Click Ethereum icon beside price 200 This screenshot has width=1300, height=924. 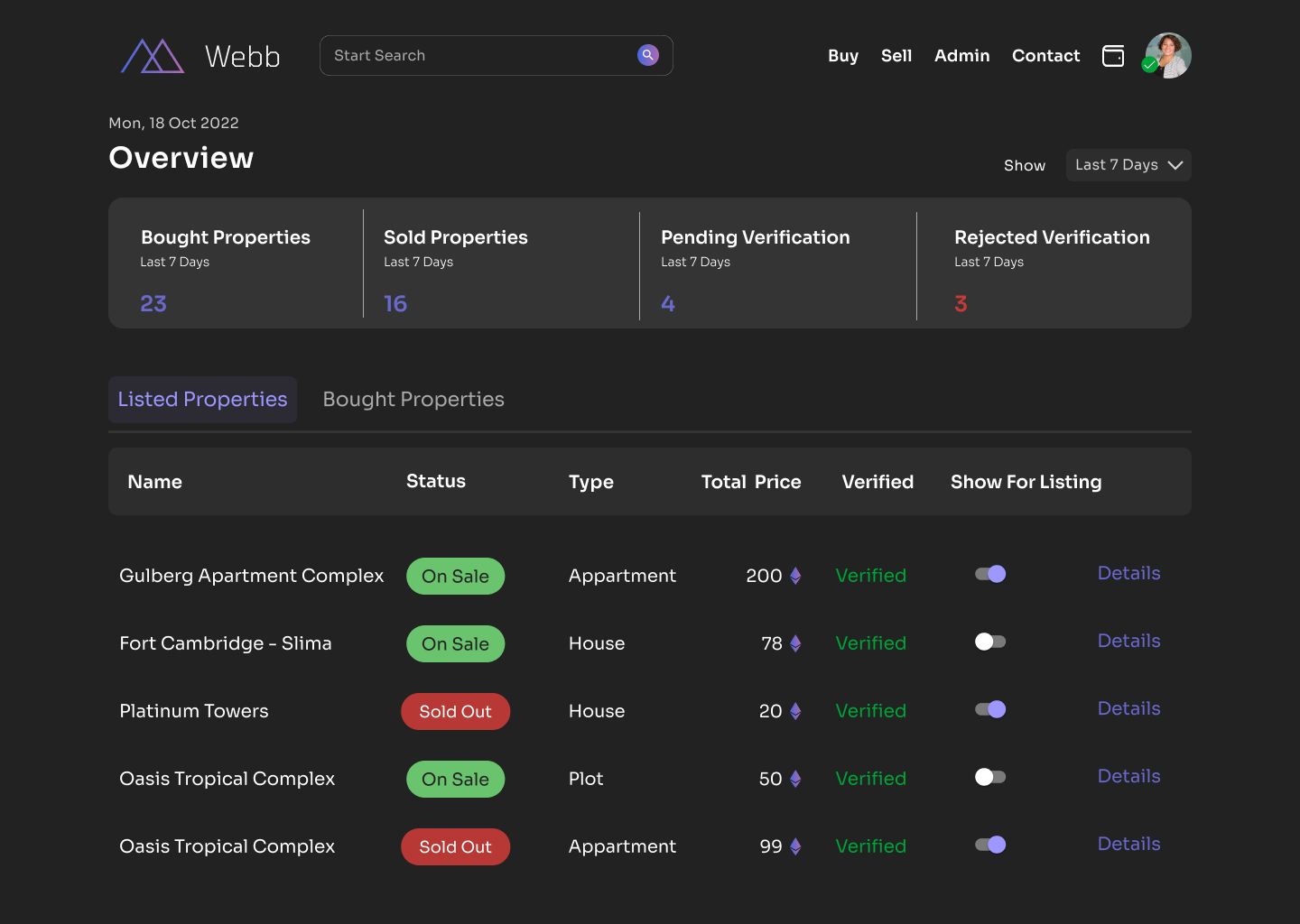(795, 576)
